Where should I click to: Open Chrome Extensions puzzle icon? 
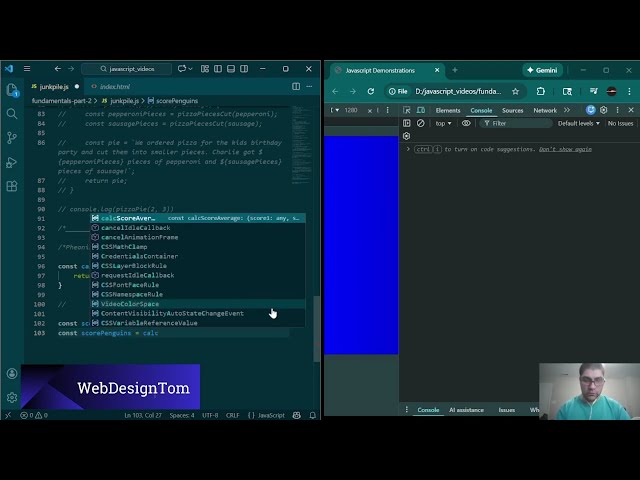pos(540,91)
